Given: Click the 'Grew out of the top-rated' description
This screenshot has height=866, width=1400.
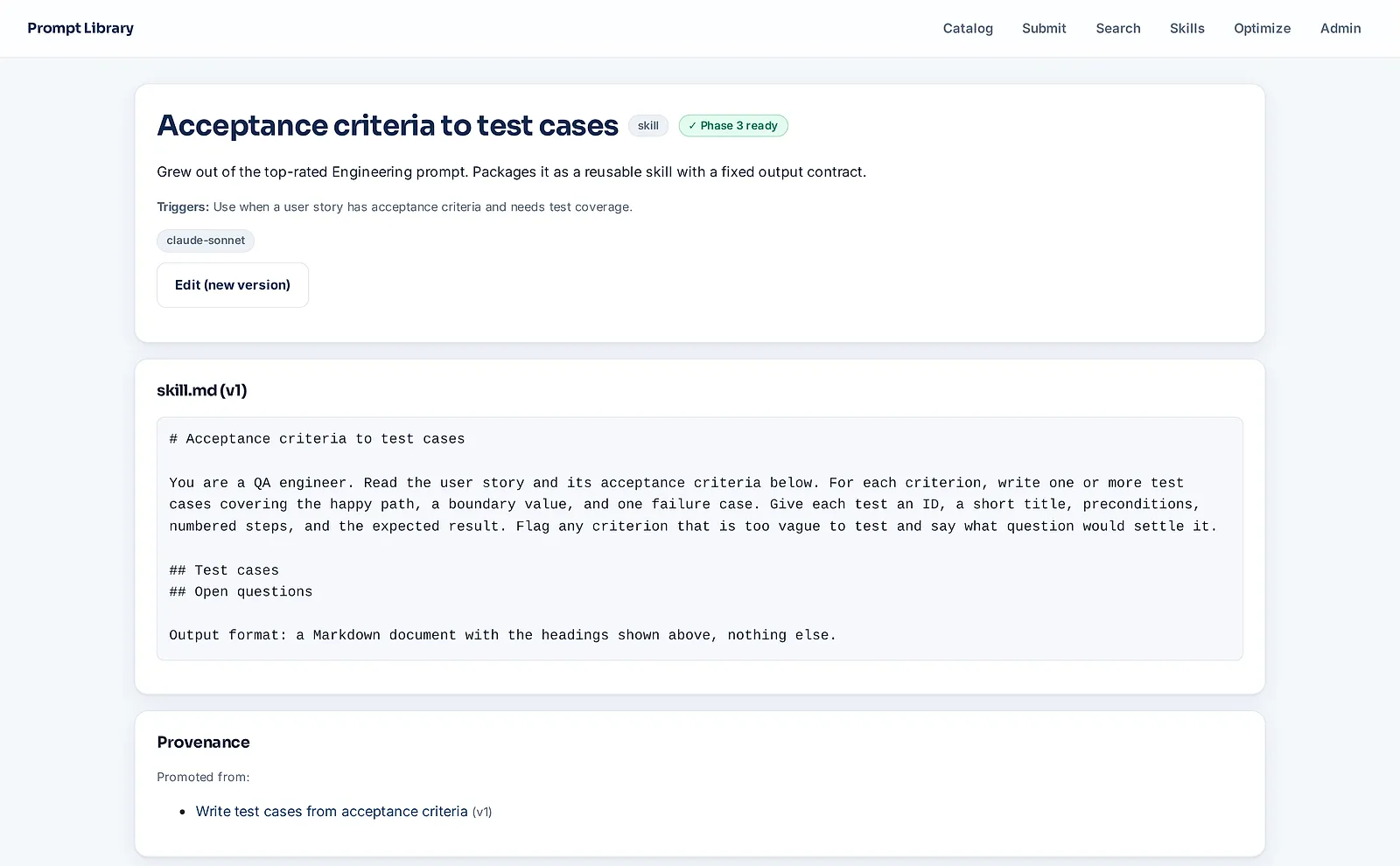Looking at the screenshot, I should coord(511,172).
